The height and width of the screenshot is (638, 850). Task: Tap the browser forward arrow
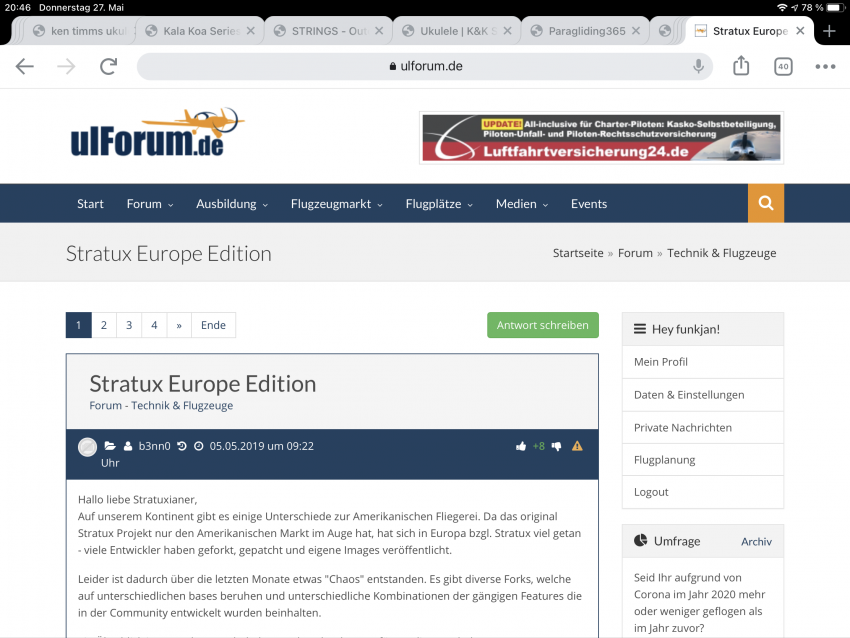click(x=66, y=66)
